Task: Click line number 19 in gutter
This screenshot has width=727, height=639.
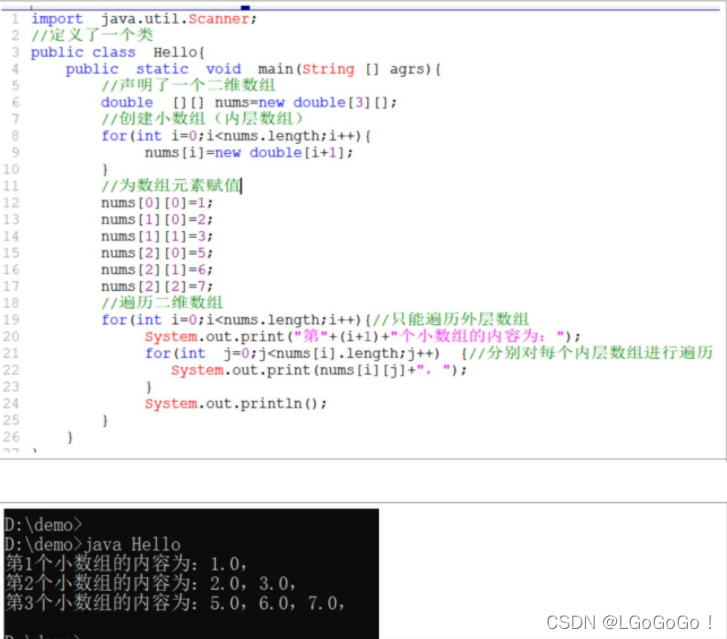Action: click(11, 320)
